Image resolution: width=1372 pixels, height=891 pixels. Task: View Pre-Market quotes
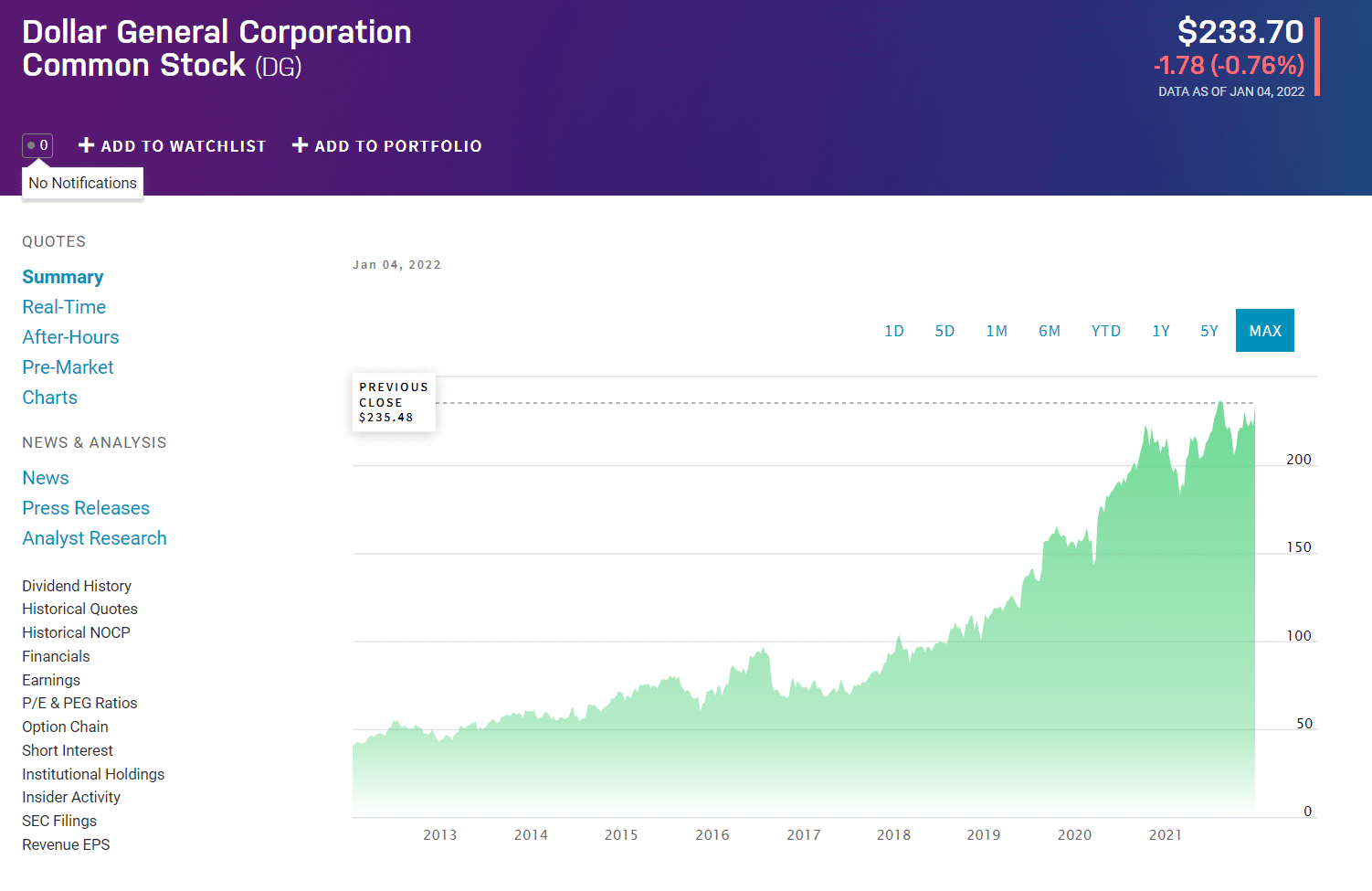pyautogui.click(x=68, y=367)
